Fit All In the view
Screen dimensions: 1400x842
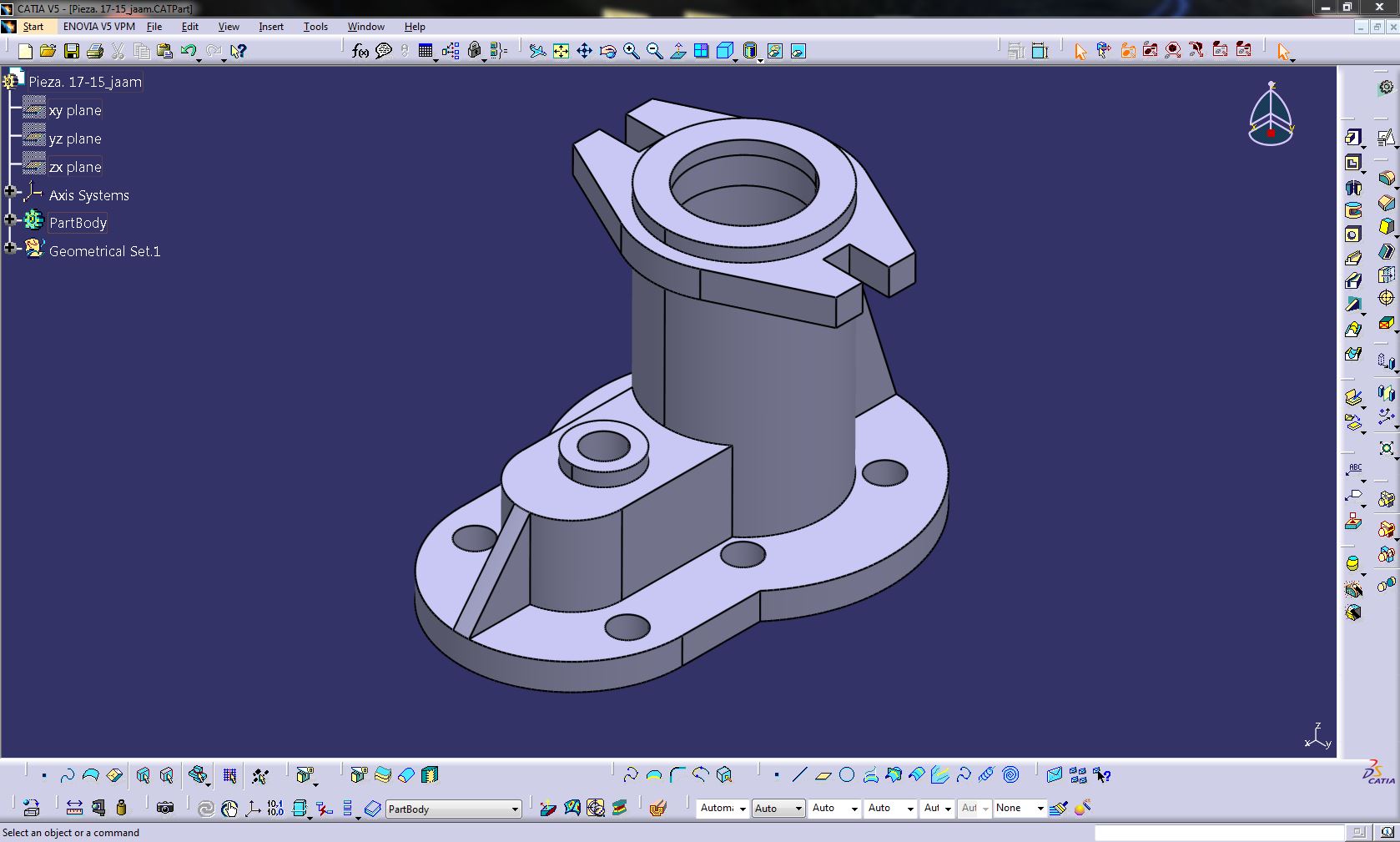[562, 51]
